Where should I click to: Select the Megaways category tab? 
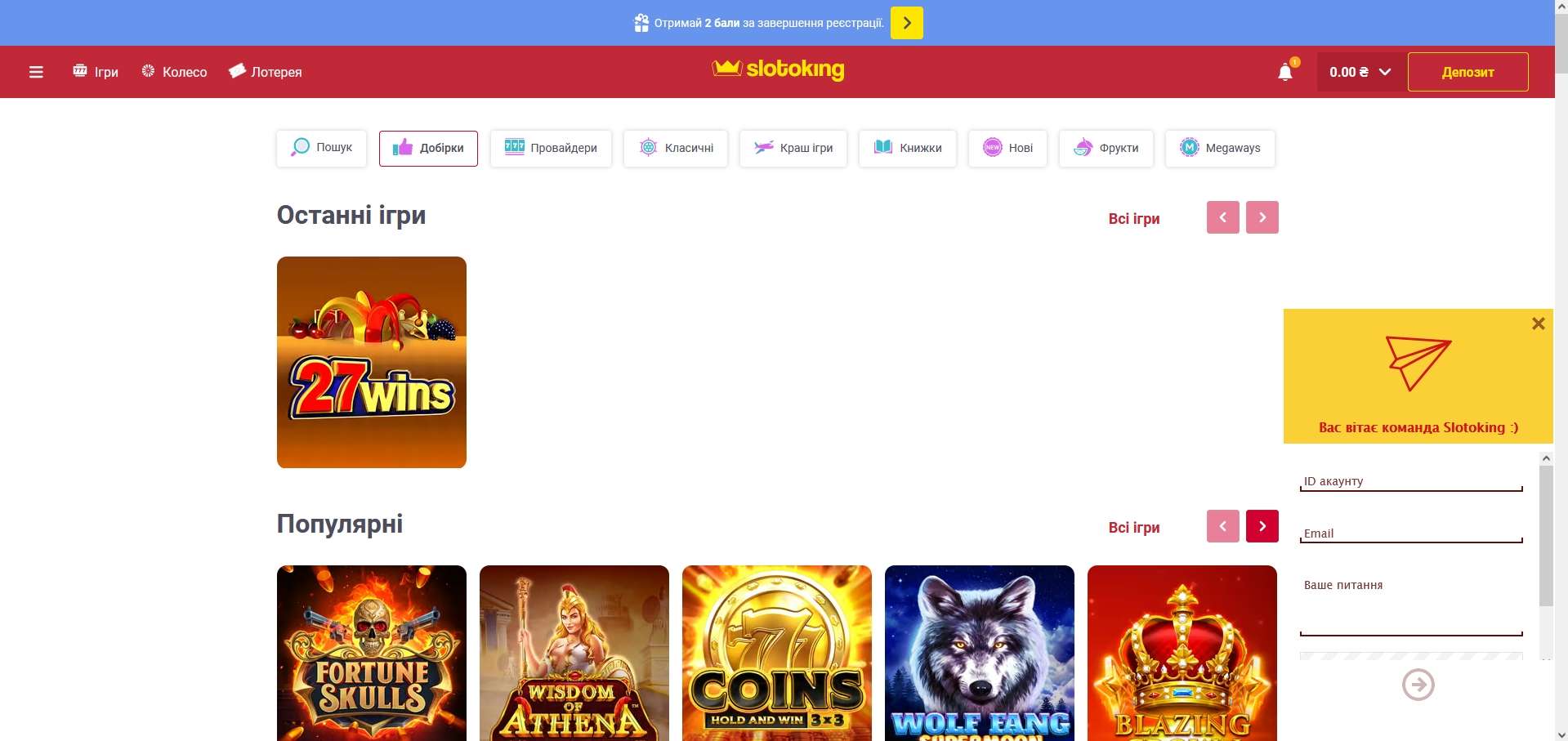click(1220, 148)
